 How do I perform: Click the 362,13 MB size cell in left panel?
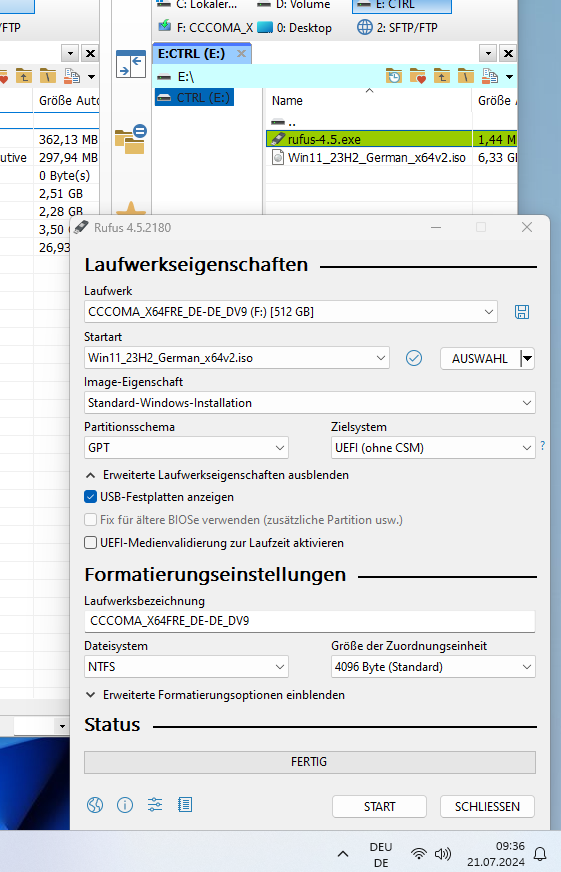(x=68, y=139)
